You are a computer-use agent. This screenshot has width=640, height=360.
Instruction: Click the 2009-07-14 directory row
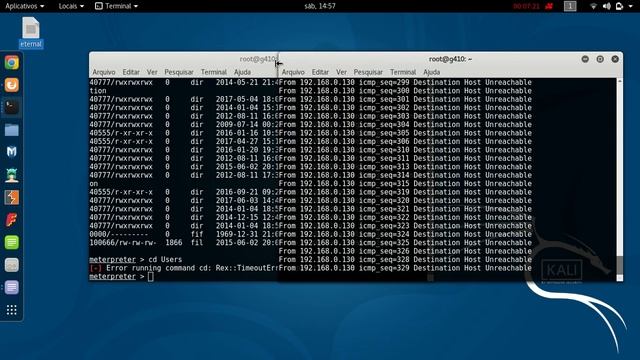point(184,124)
